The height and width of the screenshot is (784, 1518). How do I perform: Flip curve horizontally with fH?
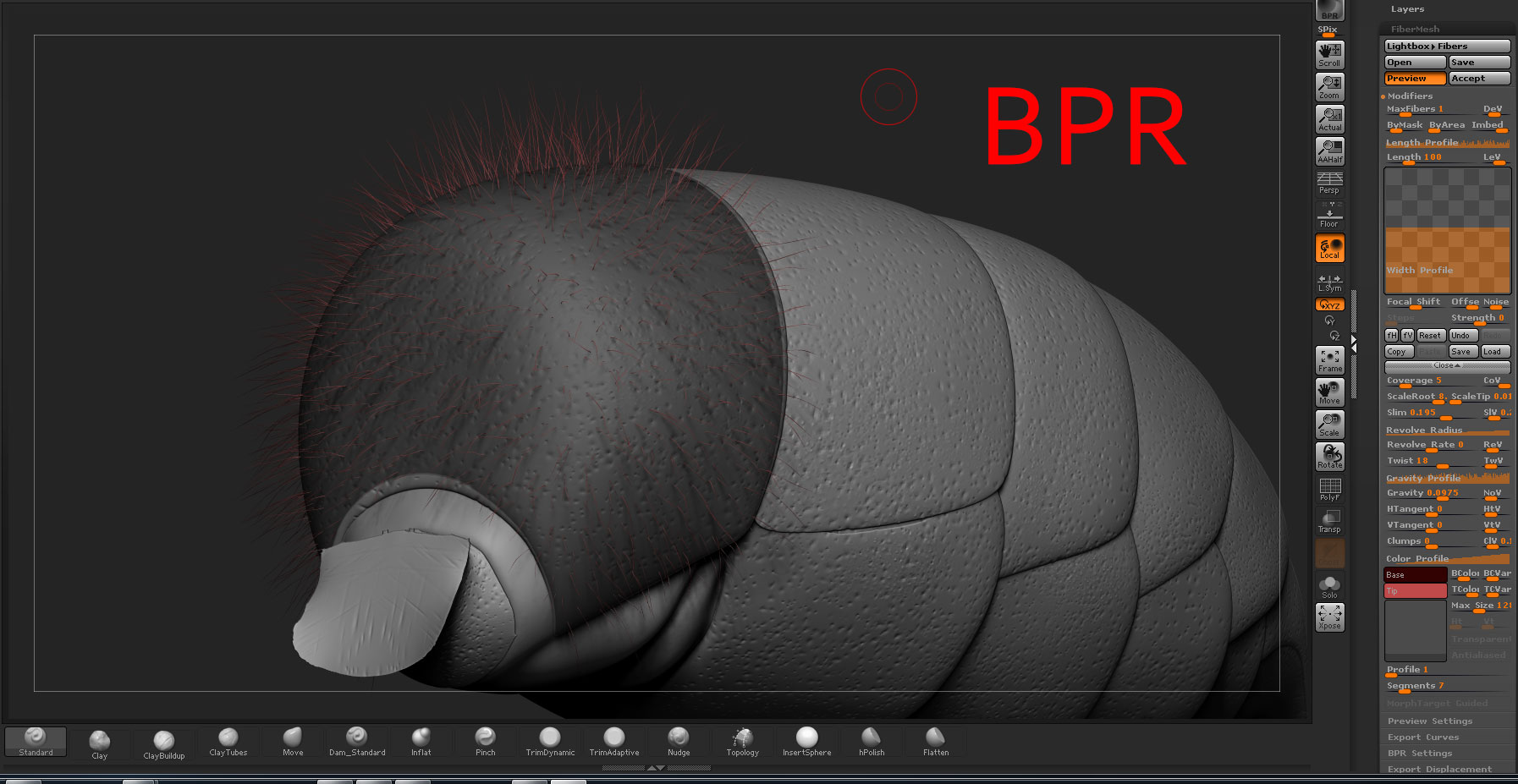coord(1392,336)
